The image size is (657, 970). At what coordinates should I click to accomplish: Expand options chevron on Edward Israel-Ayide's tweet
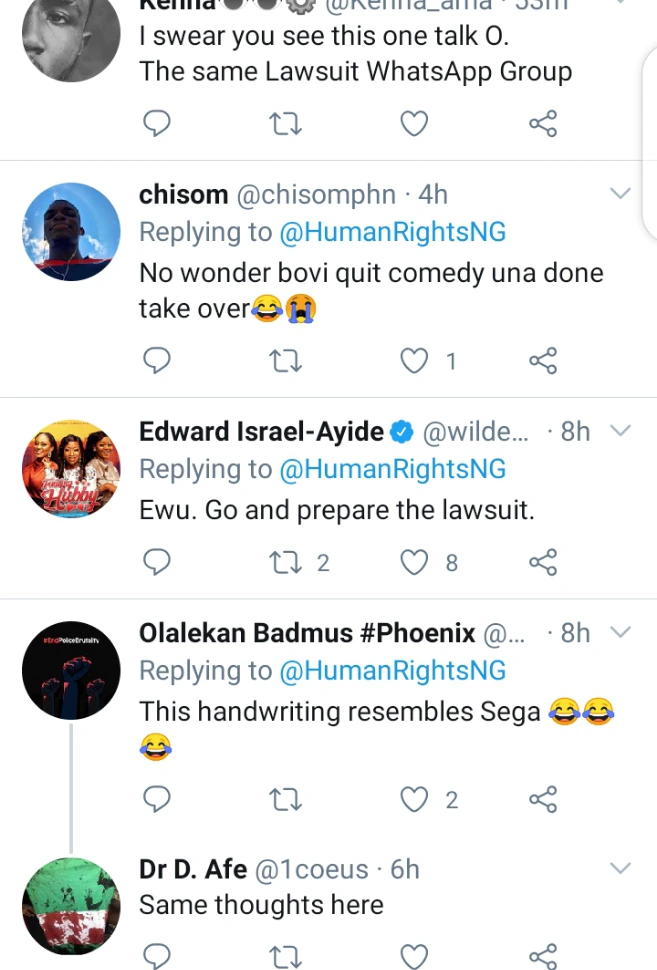tap(621, 431)
